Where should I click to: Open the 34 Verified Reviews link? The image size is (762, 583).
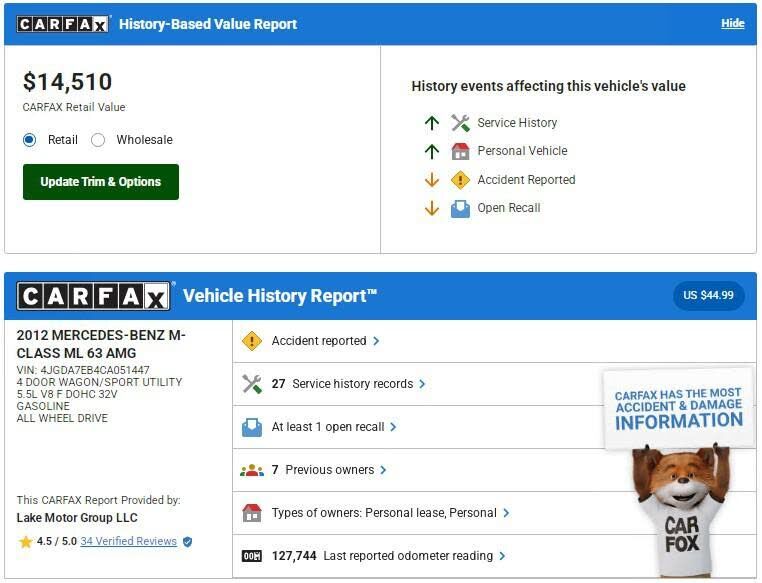pos(128,542)
